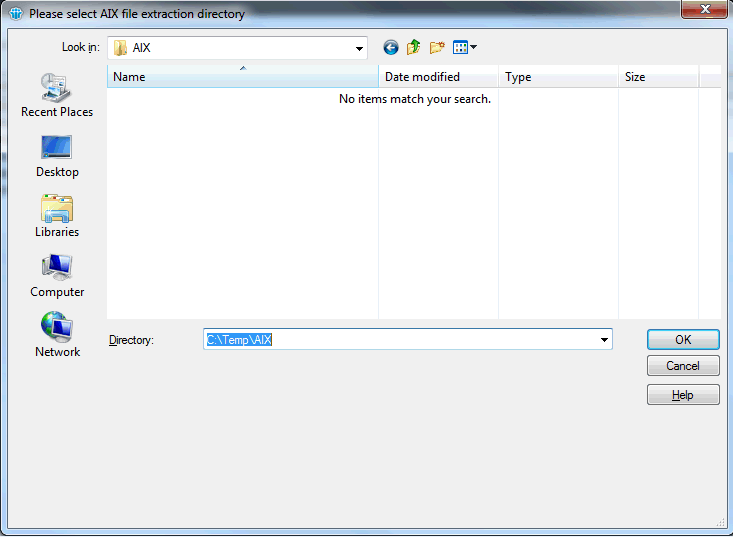Sort files by Size column
This screenshot has height=537, width=733.
pyautogui.click(x=657, y=77)
